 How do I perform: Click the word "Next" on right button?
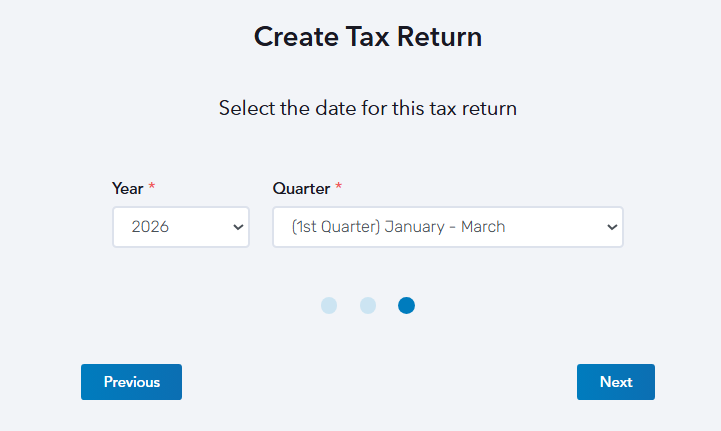(615, 382)
